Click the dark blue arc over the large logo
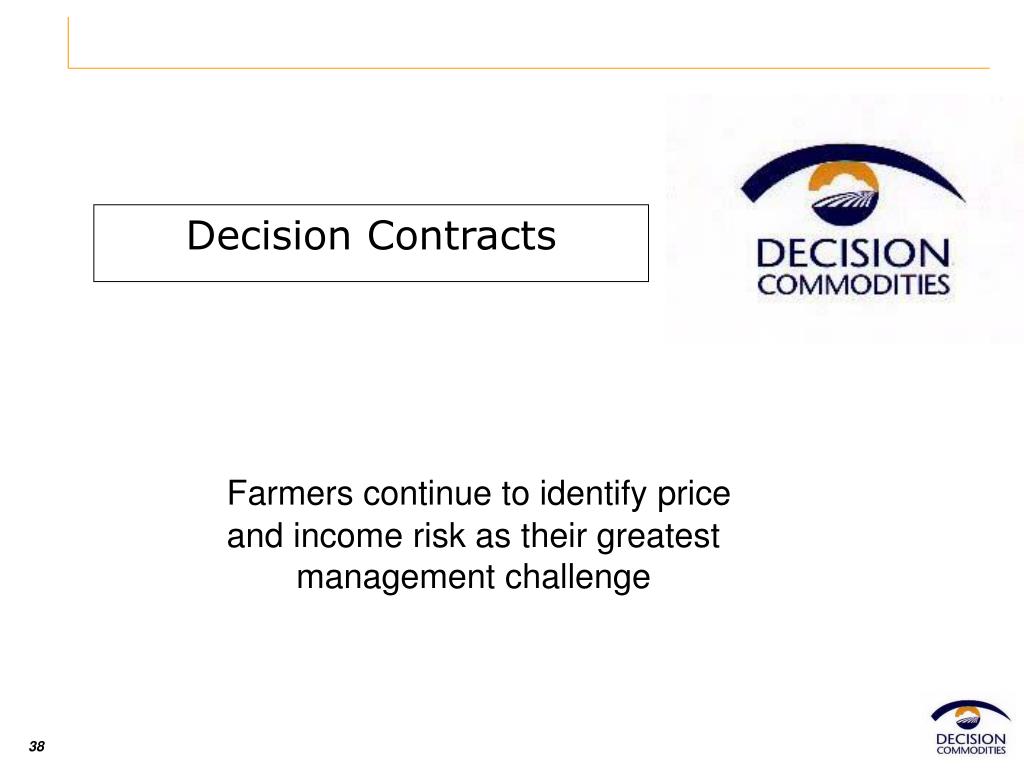The image size is (1024, 768). [852, 171]
